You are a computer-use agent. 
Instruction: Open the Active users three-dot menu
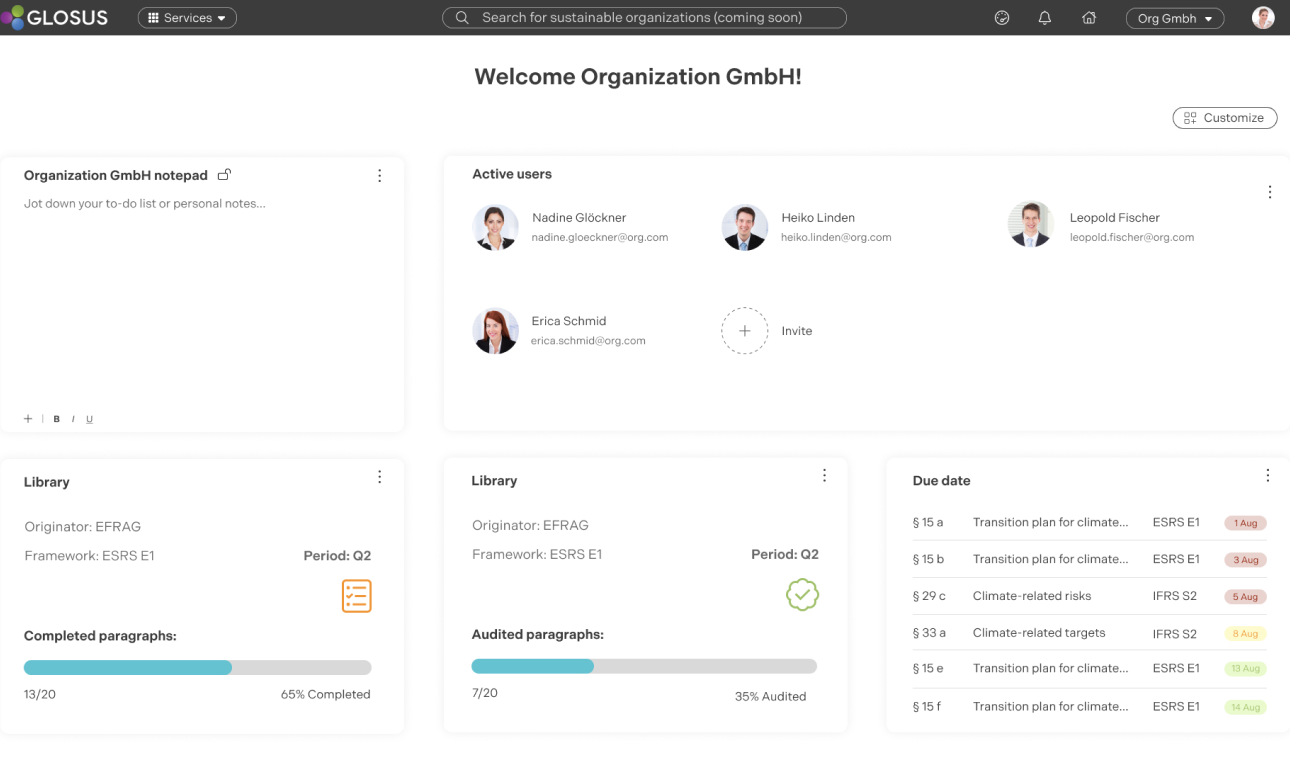click(x=1269, y=192)
